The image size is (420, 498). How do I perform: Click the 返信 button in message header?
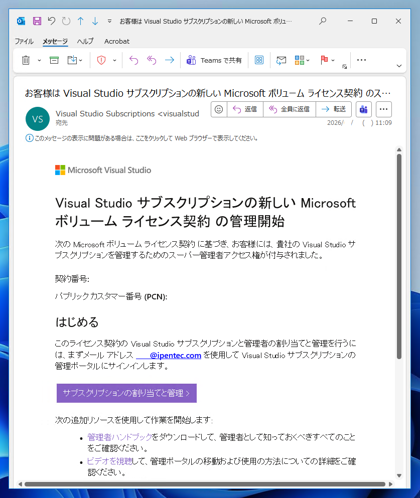[x=245, y=109]
